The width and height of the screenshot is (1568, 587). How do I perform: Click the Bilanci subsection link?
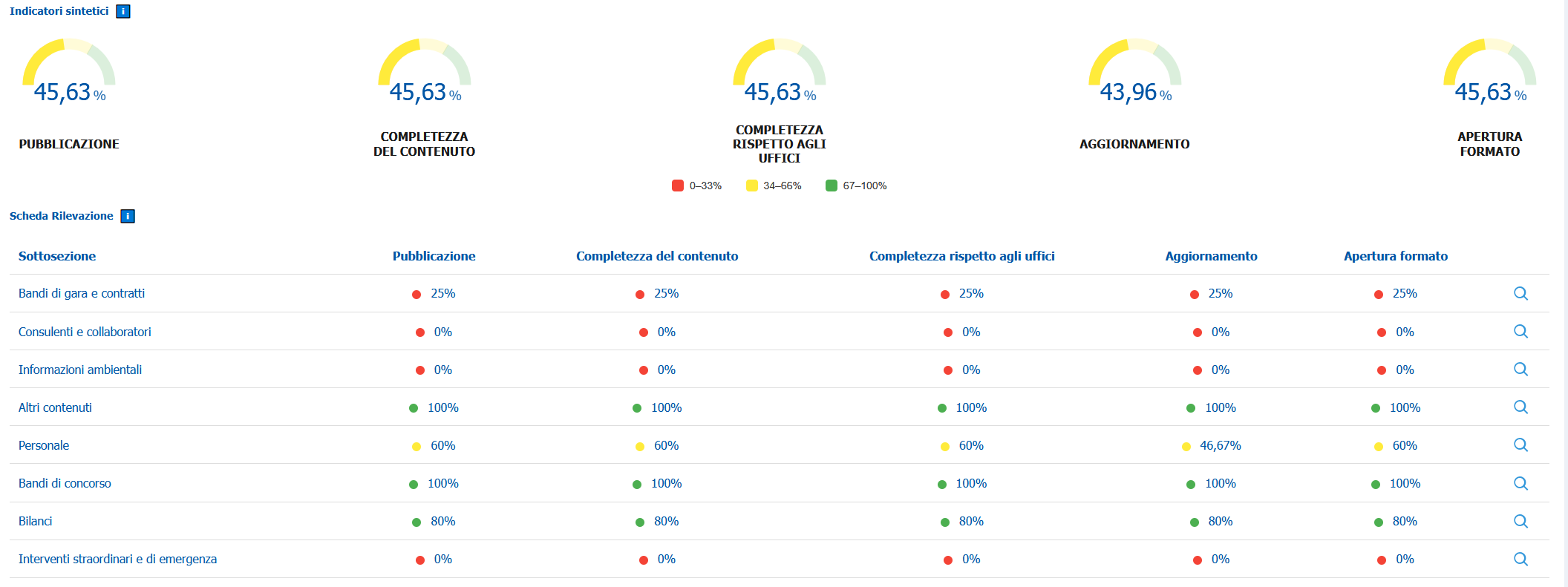click(35, 521)
